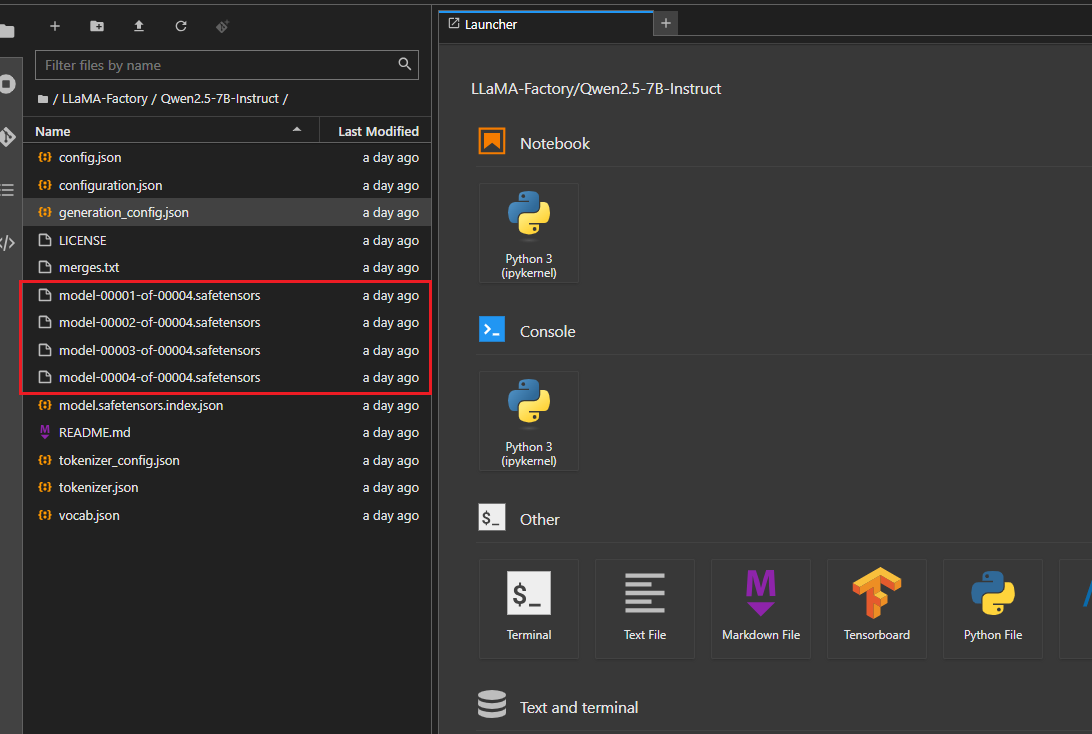Open the Running Terminals and Kernels sidebar
Image resolution: width=1092 pixels, height=734 pixels.
coord(7,84)
